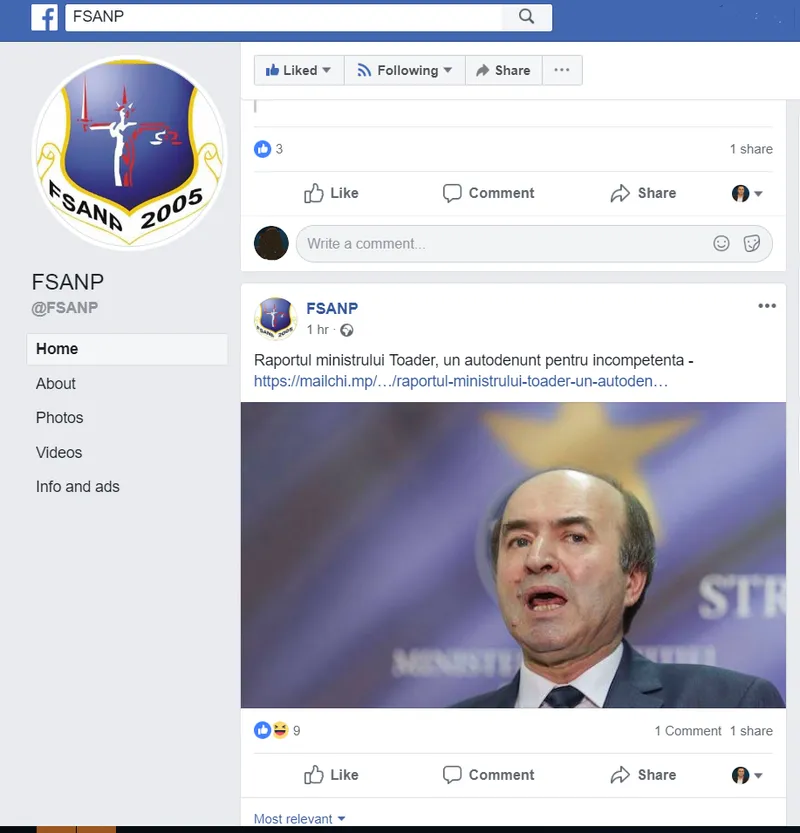Image resolution: width=800 pixels, height=833 pixels.
Task: Open the minister photo in the post
Action: click(513, 555)
